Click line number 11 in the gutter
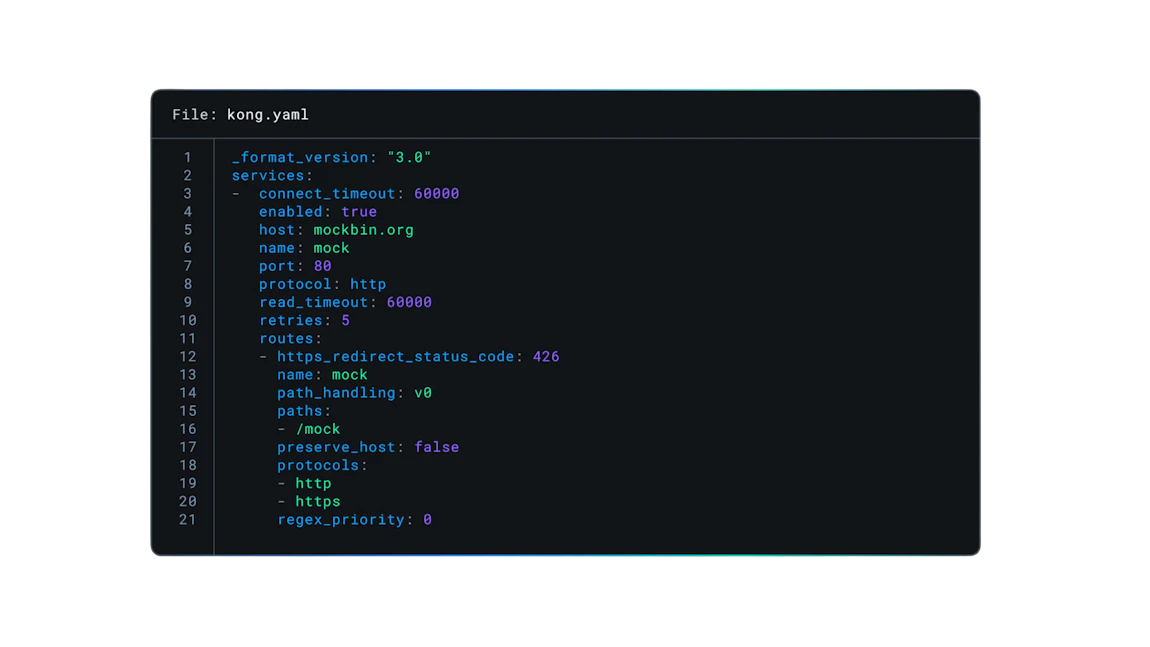Image resolution: width=1150 pixels, height=647 pixels. tap(188, 339)
